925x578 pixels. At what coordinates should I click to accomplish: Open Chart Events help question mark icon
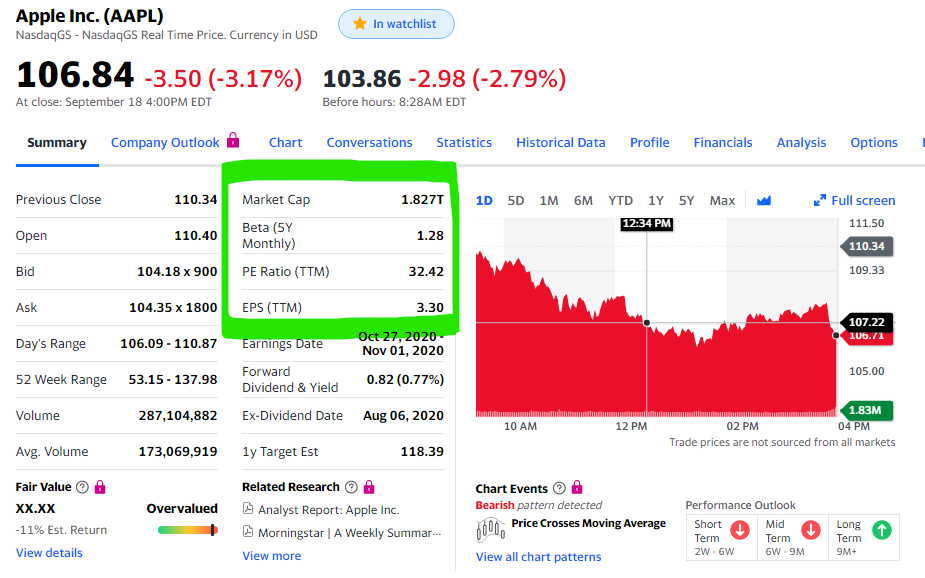[559, 488]
